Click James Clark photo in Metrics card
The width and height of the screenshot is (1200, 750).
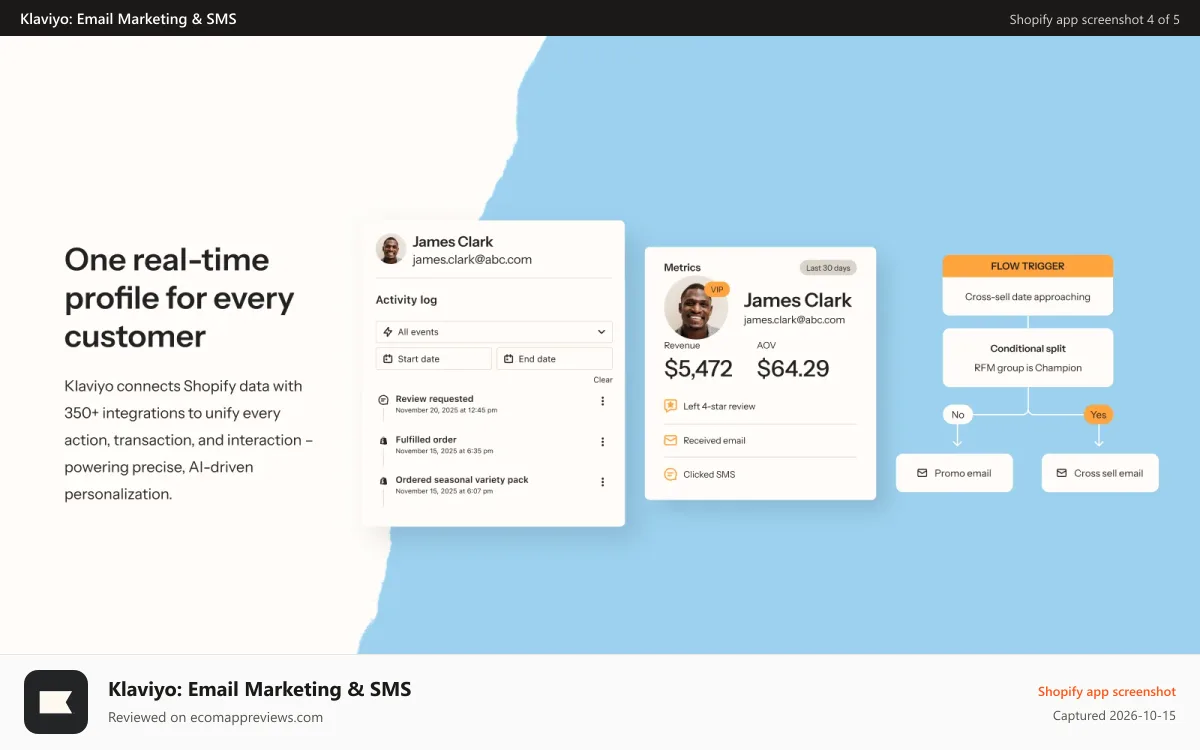tap(696, 307)
